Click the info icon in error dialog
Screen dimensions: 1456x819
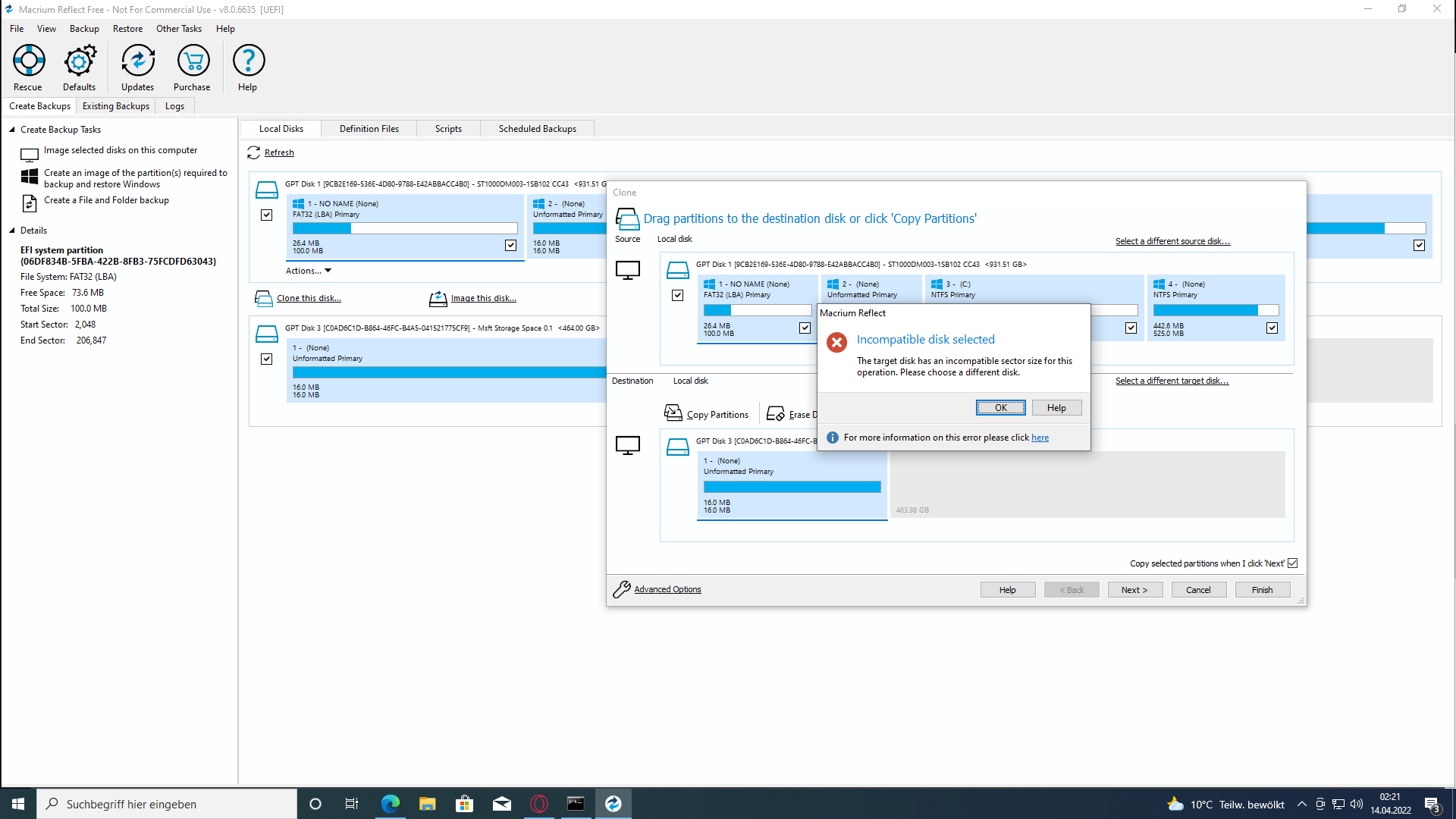click(x=832, y=438)
